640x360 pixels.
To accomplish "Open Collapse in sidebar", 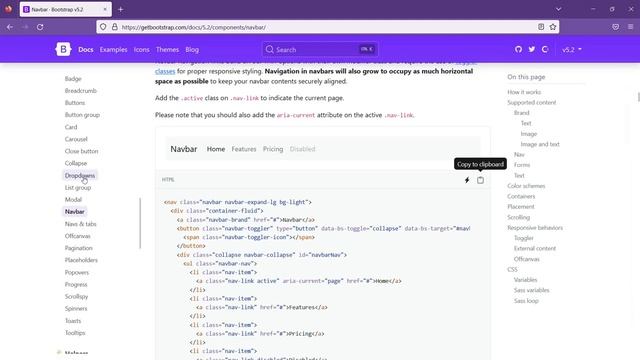I will pyautogui.click(x=76, y=163).
